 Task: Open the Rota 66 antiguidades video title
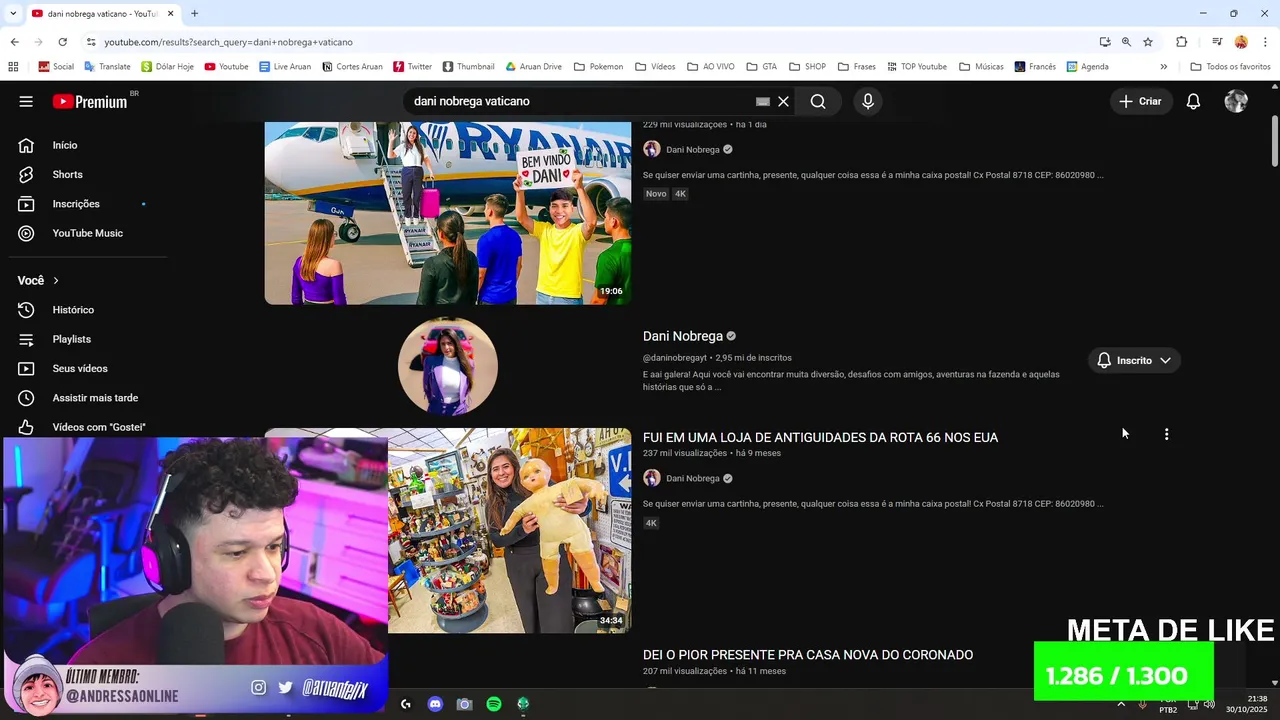(820, 437)
